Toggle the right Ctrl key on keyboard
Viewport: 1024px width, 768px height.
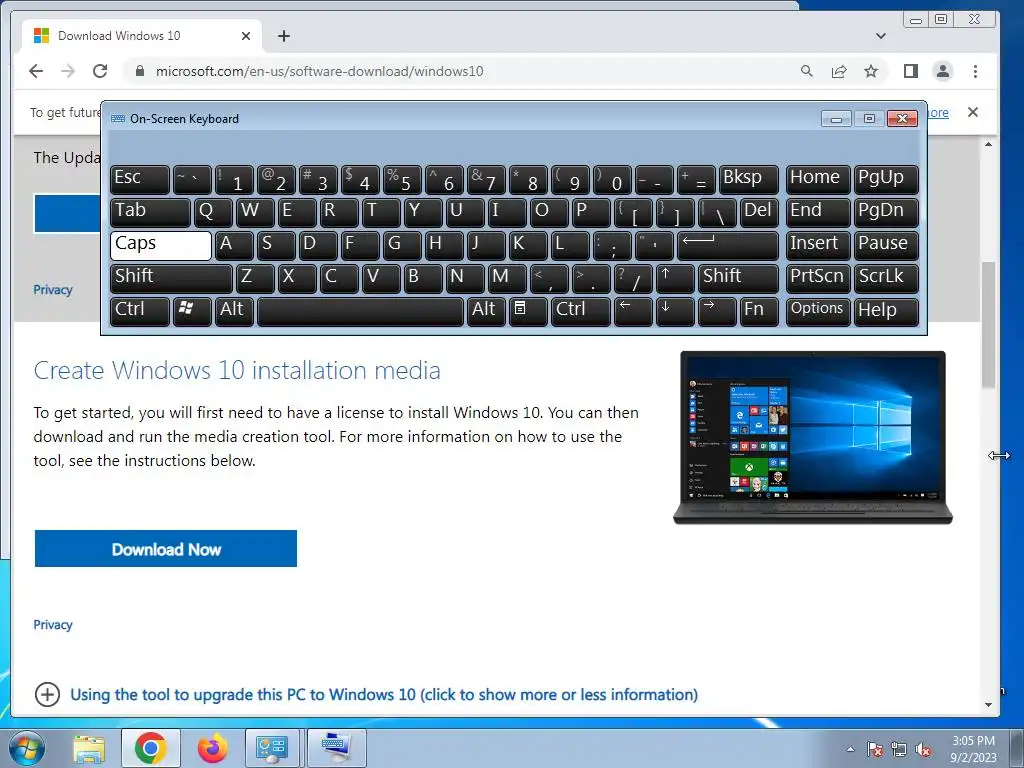(581, 312)
